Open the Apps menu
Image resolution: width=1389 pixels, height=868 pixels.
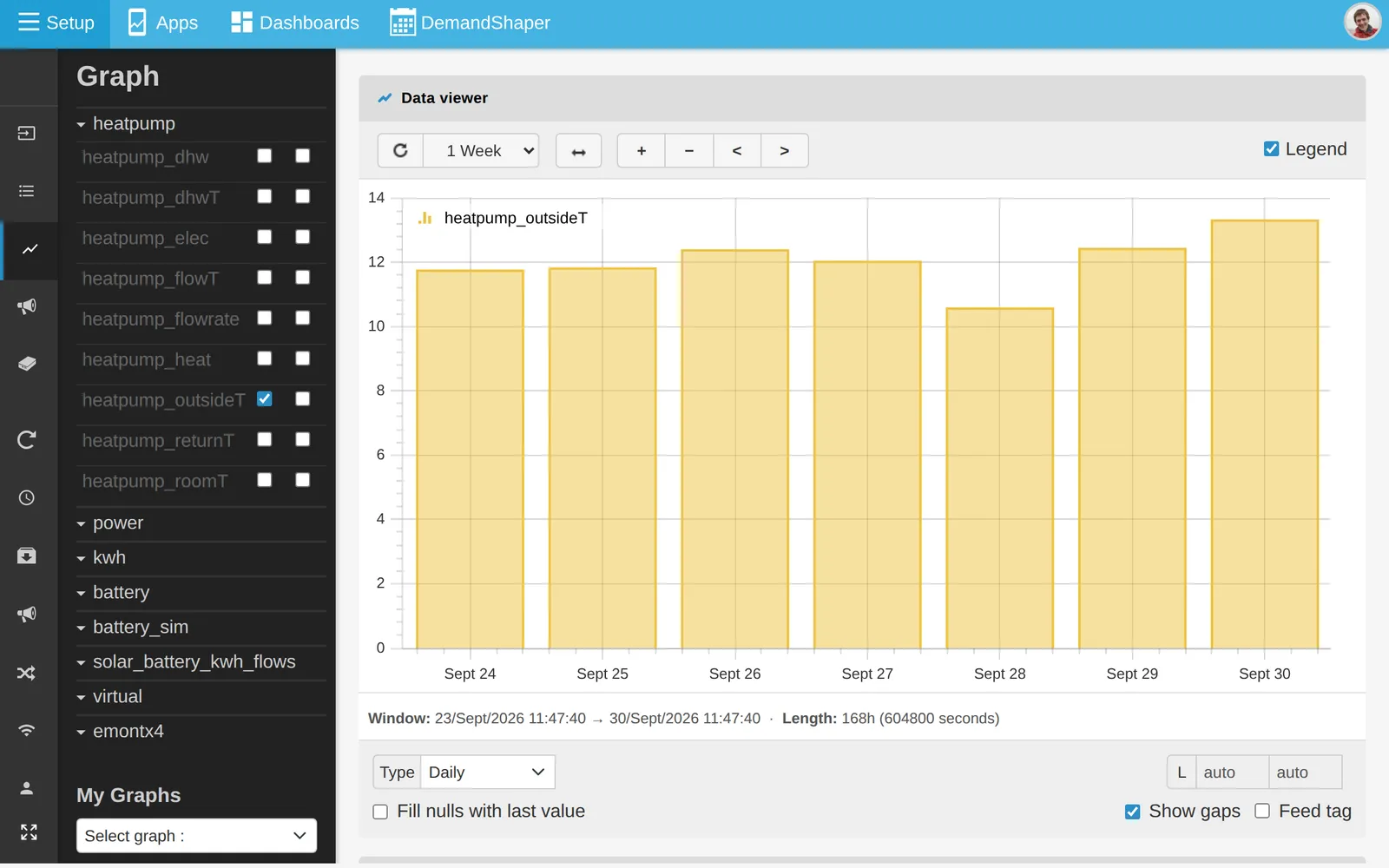coord(162,23)
